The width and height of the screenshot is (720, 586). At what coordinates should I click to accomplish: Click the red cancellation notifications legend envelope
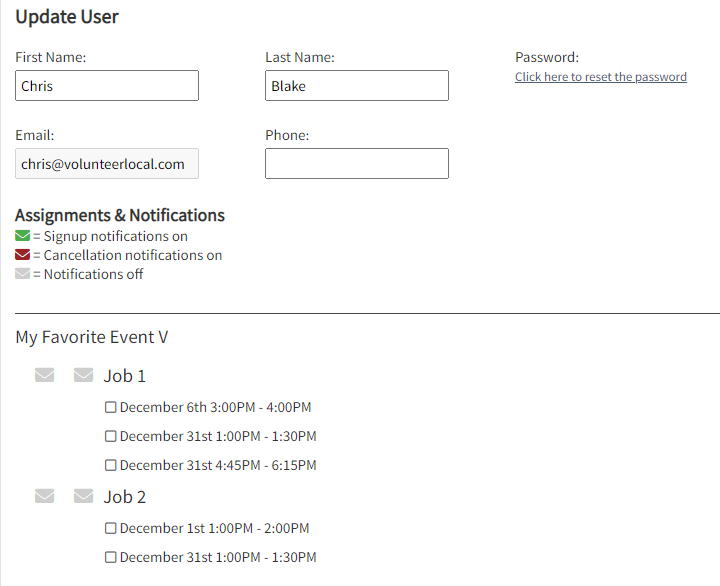tap(22, 254)
